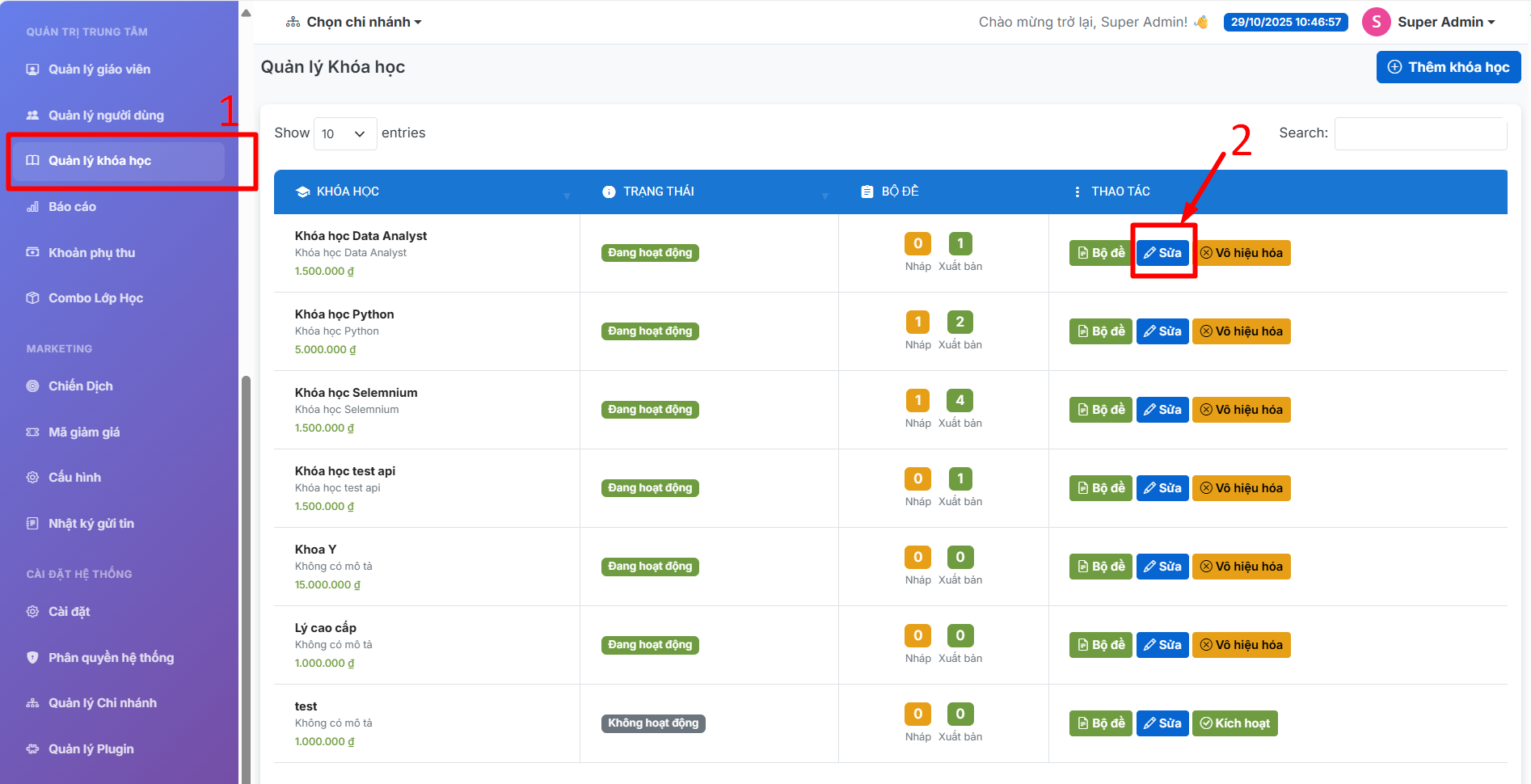This screenshot has width=1531, height=784.
Task: Go to Mã giảm giá menu item
Action: [84, 432]
